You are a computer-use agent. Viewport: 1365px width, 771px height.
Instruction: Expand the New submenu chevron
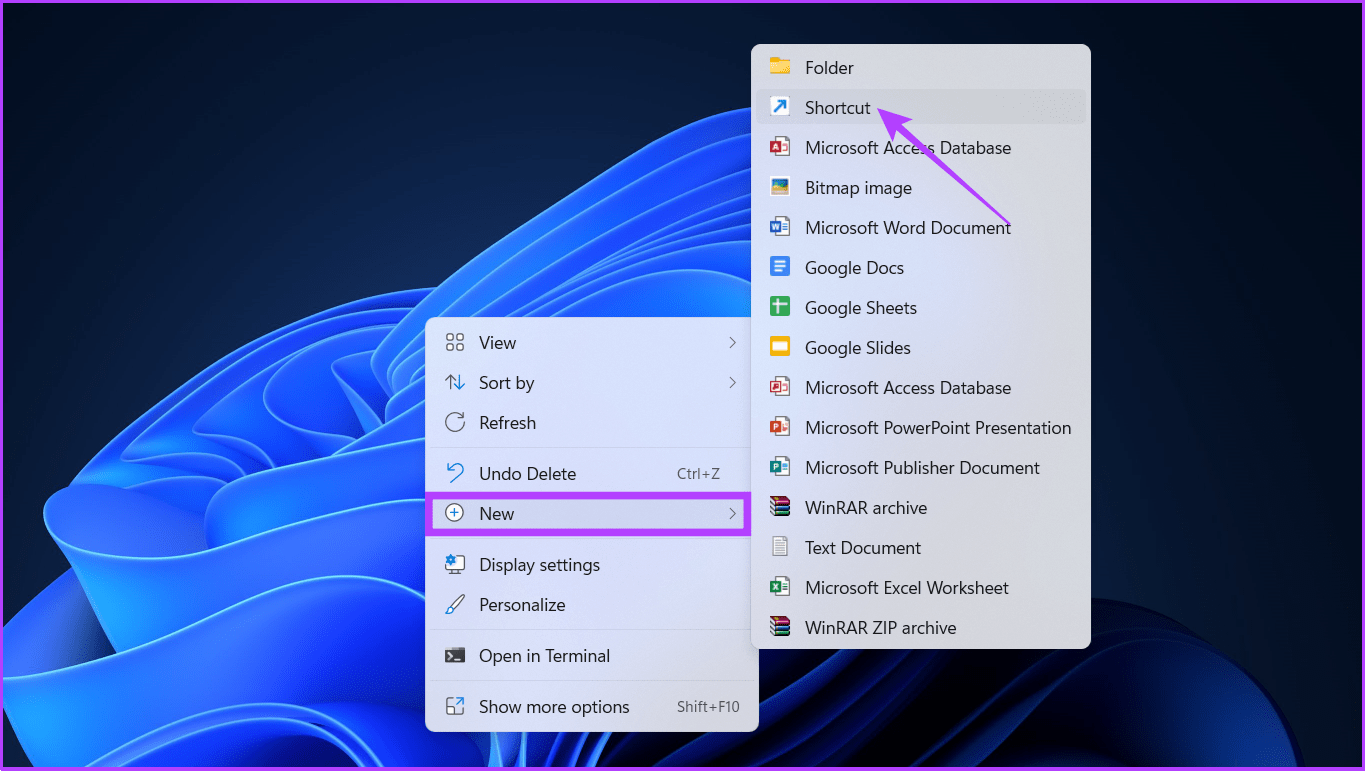pos(733,513)
